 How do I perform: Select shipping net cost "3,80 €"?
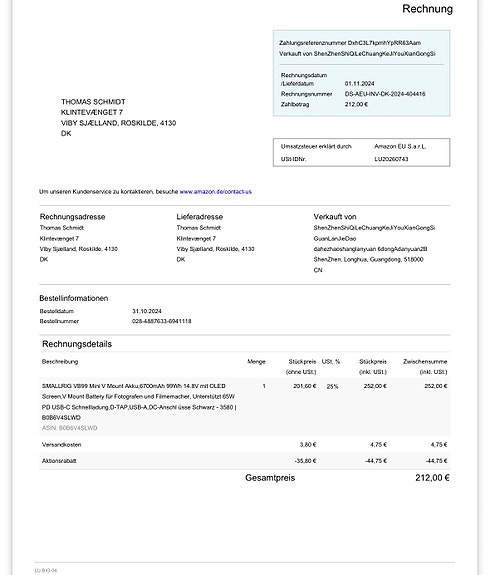click(308, 445)
